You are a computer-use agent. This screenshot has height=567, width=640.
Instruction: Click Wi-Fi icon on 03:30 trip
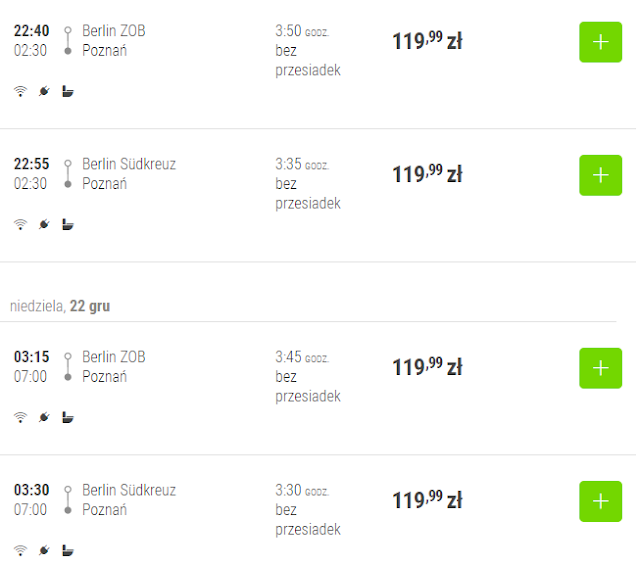tap(20, 550)
